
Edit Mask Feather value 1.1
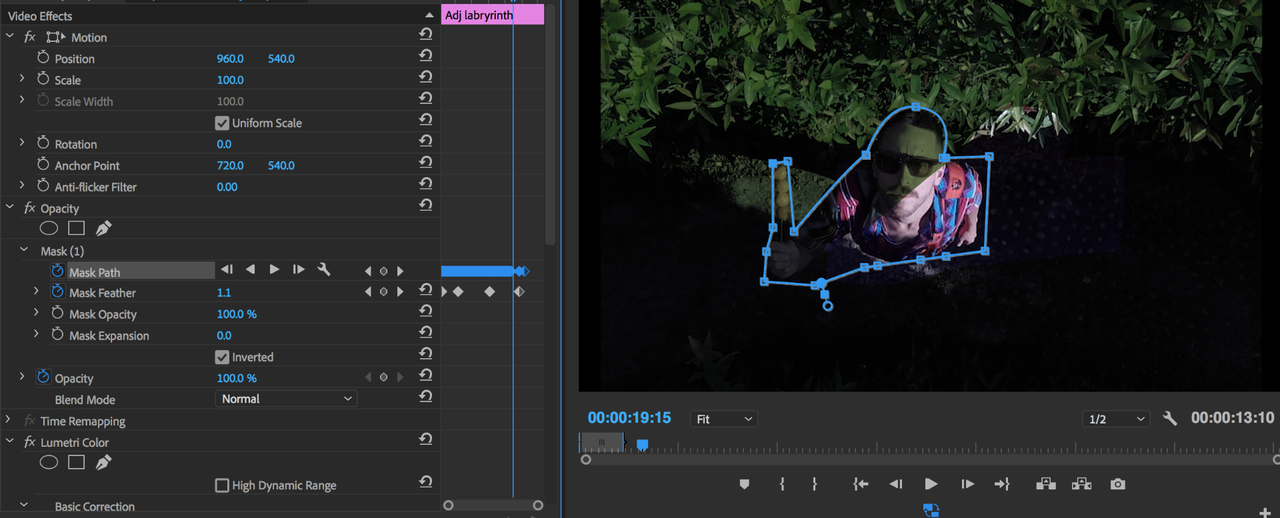pyautogui.click(x=224, y=292)
